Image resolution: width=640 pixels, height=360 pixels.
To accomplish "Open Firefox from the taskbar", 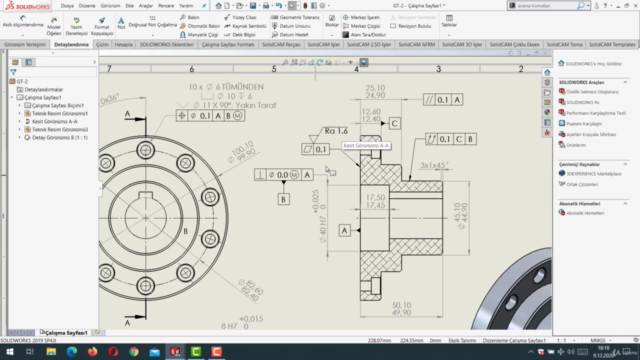I will [x=93, y=351].
